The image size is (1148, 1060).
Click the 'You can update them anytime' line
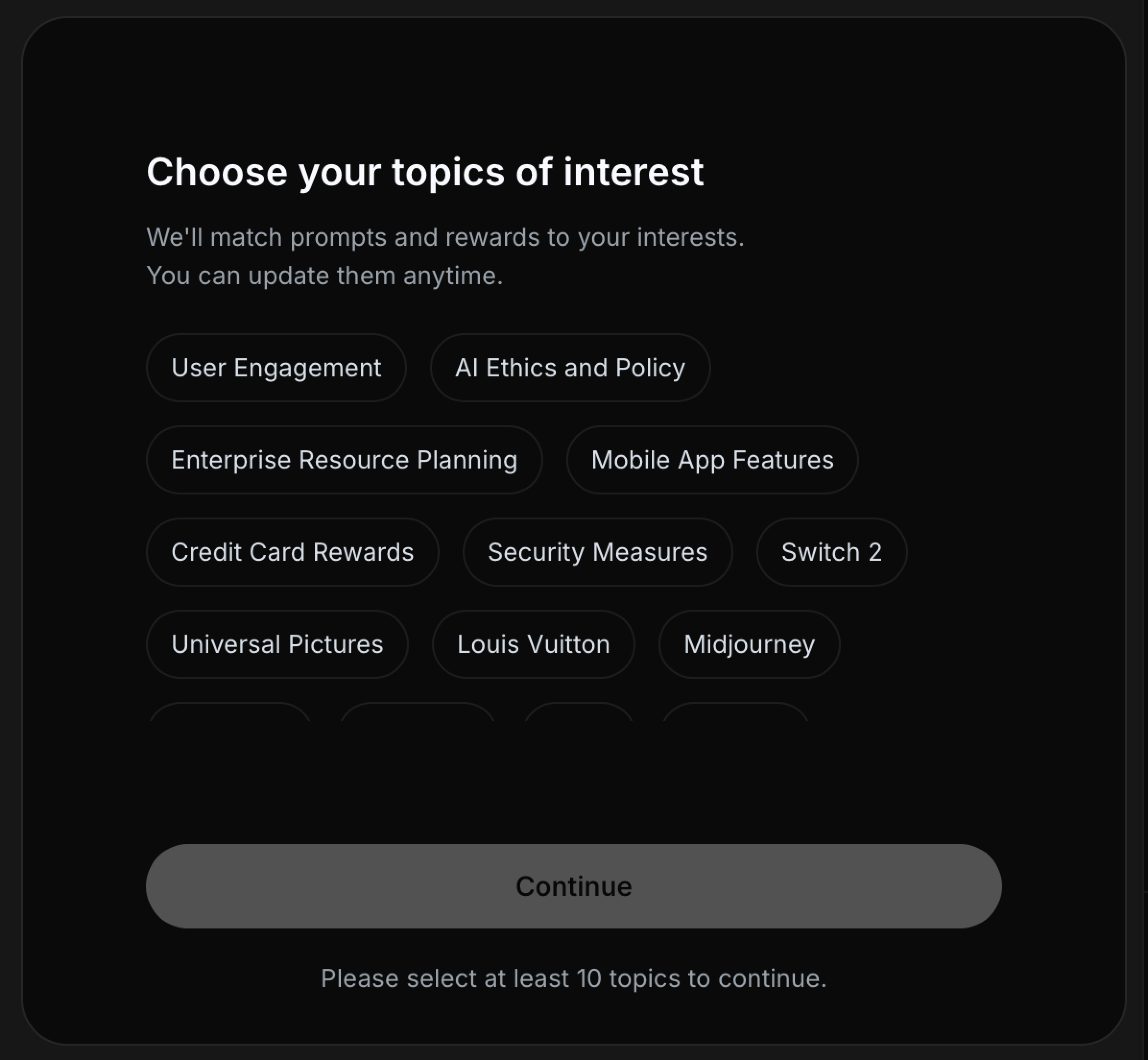click(x=324, y=276)
